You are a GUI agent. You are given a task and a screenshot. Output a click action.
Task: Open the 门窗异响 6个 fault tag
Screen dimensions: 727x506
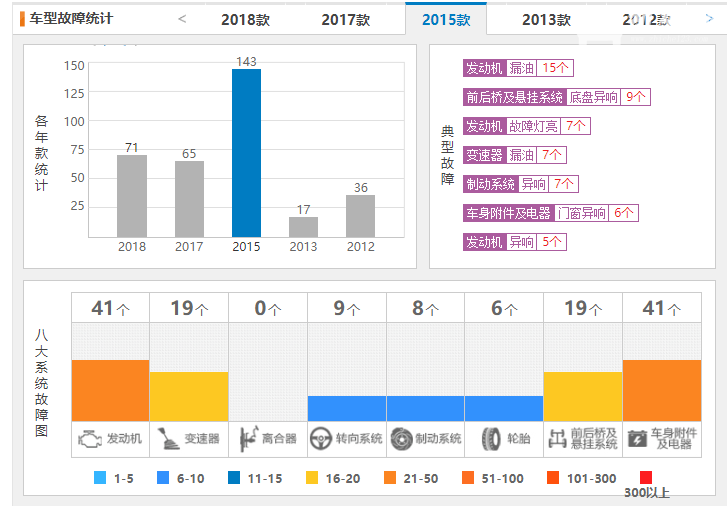tap(551, 213)
